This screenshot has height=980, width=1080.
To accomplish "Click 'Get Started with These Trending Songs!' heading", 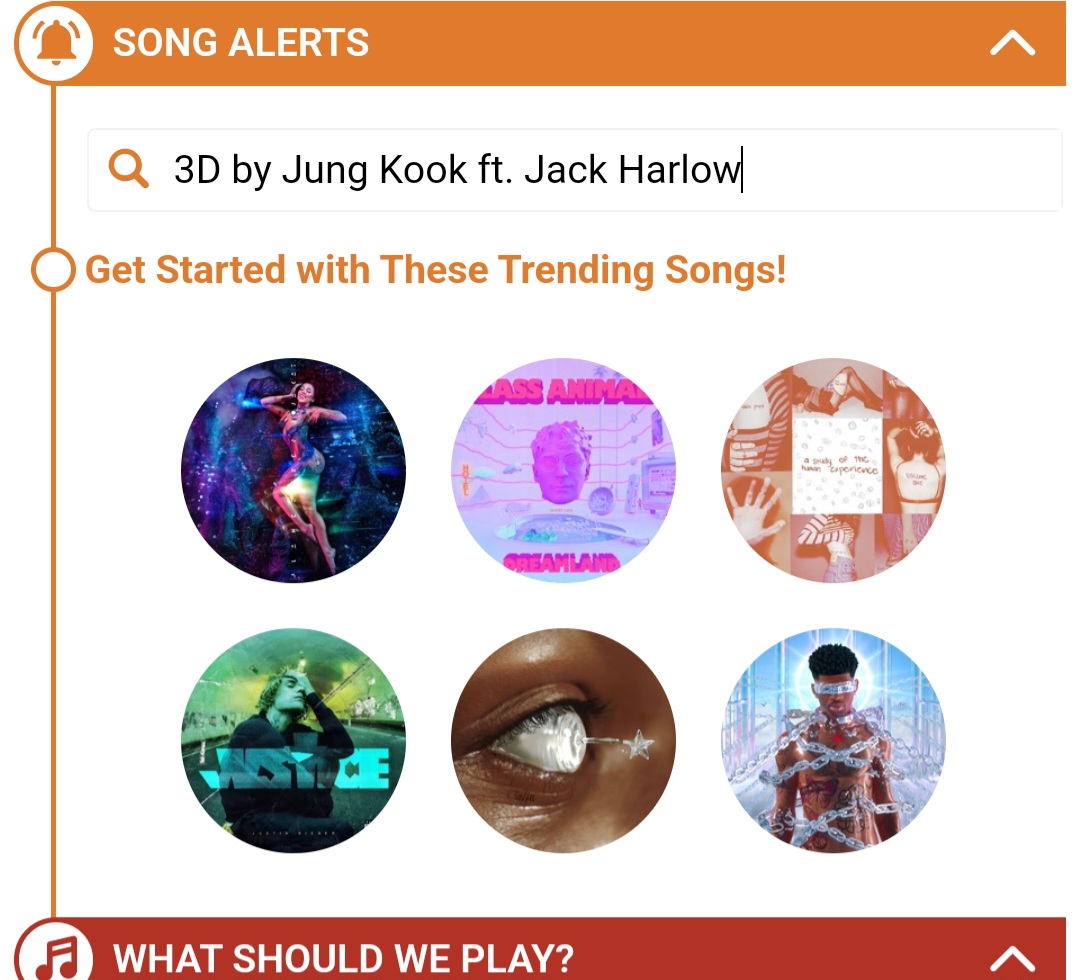I will [435, 270].
